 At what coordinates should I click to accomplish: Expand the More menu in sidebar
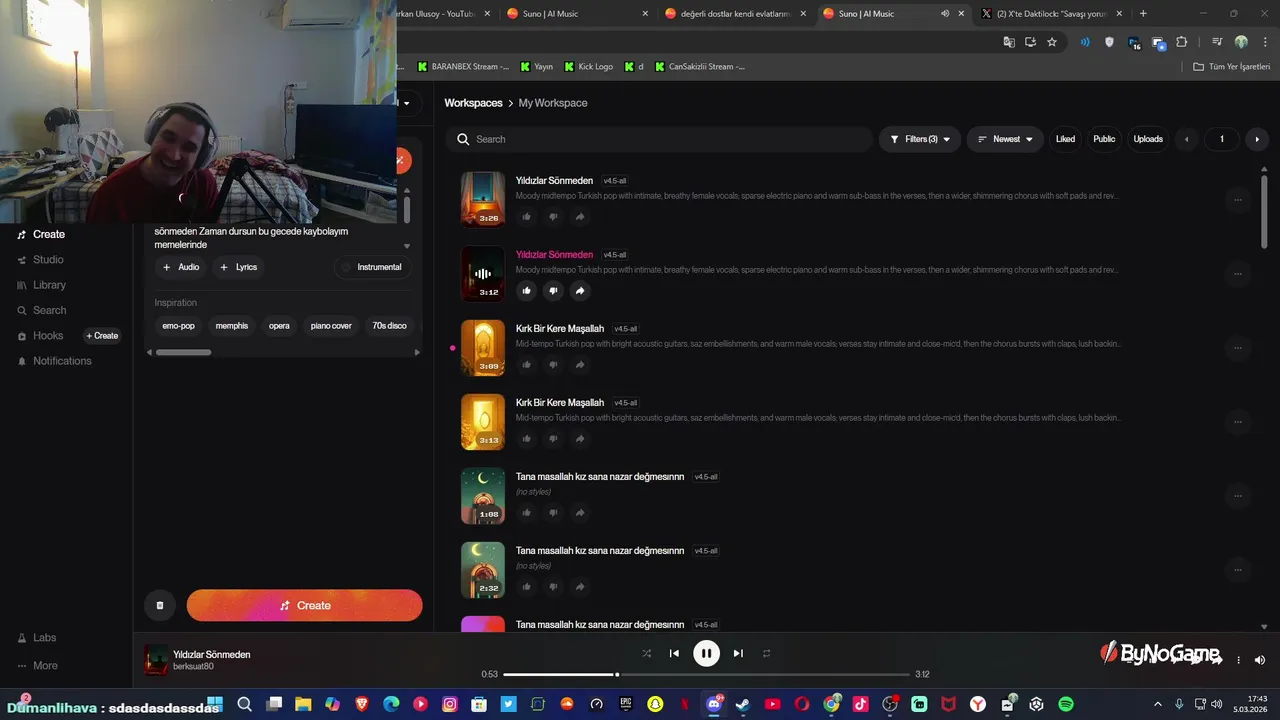click(x=38, y=665)
